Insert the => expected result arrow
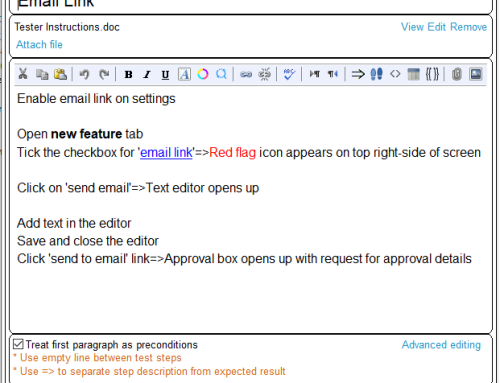This screenshot has height=383, width=500. [x=358, y=74]
